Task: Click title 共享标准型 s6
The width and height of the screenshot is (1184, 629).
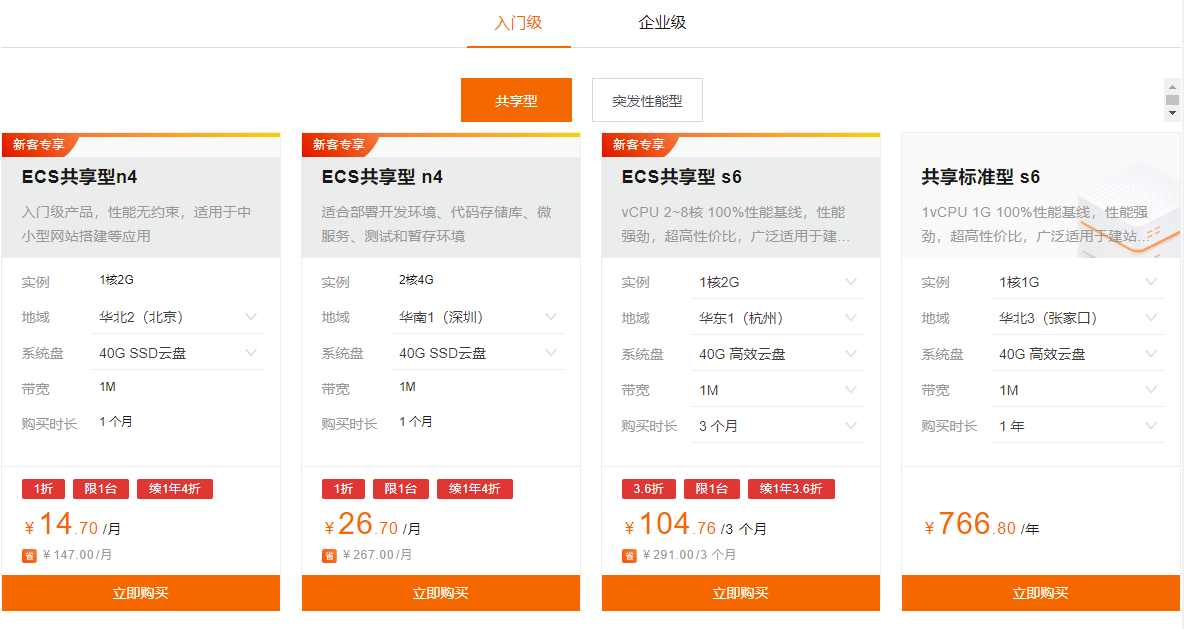Action: [x=981, y=177]
